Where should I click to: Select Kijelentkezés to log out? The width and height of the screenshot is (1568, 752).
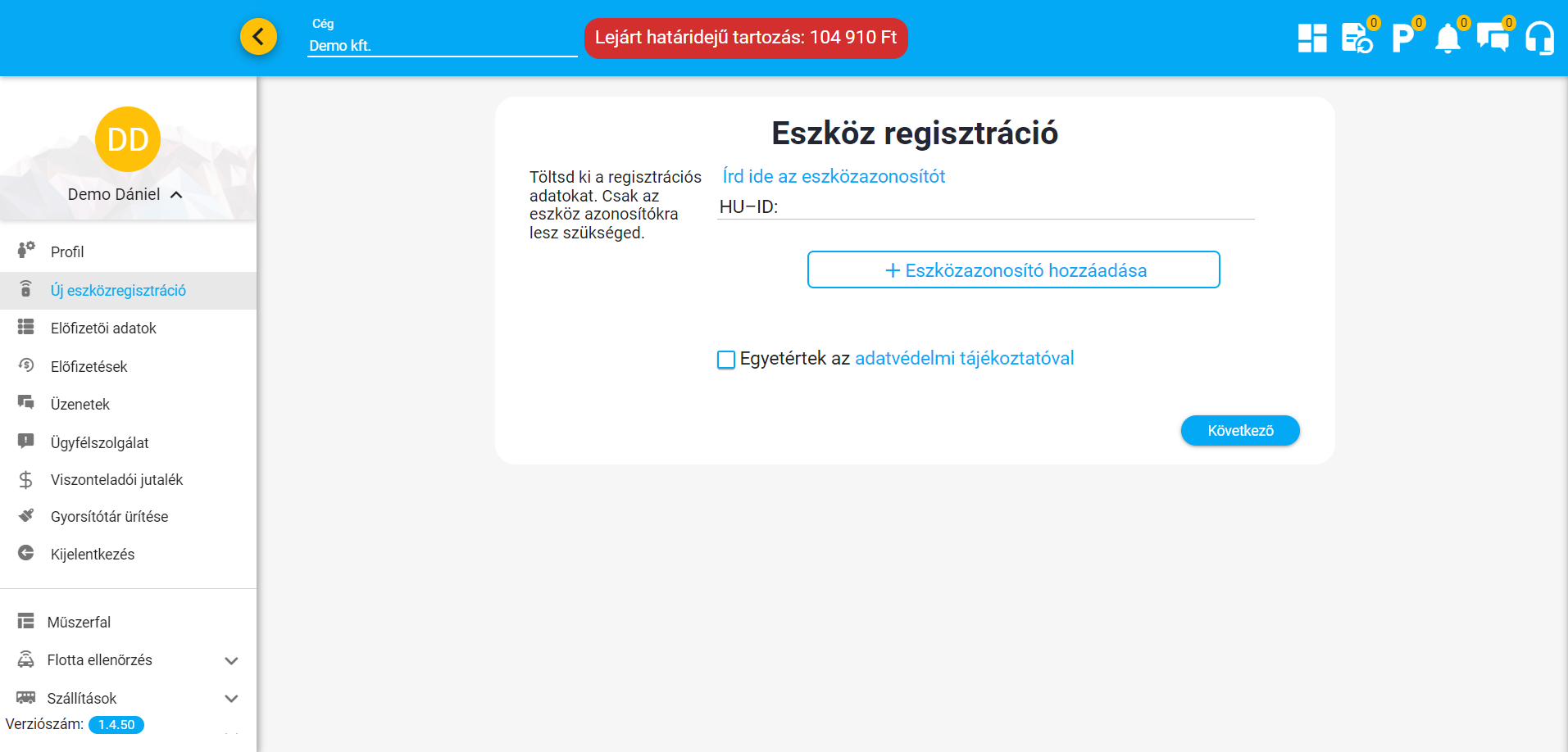(92, 555)
